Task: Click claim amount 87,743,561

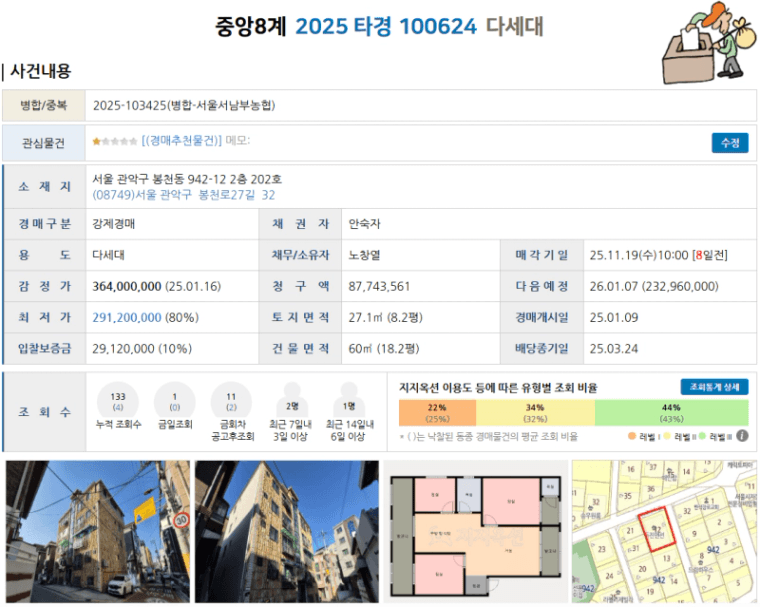Action: coord(379,286)
